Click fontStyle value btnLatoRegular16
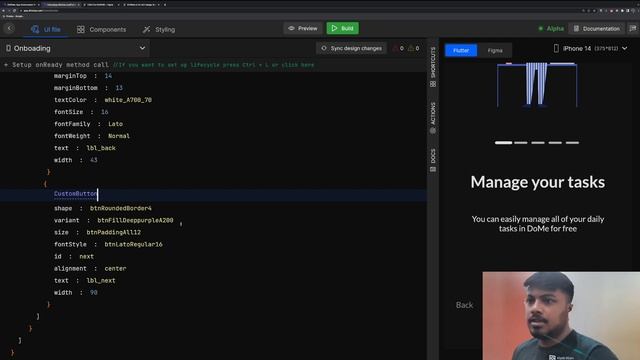 coord(133,244)
